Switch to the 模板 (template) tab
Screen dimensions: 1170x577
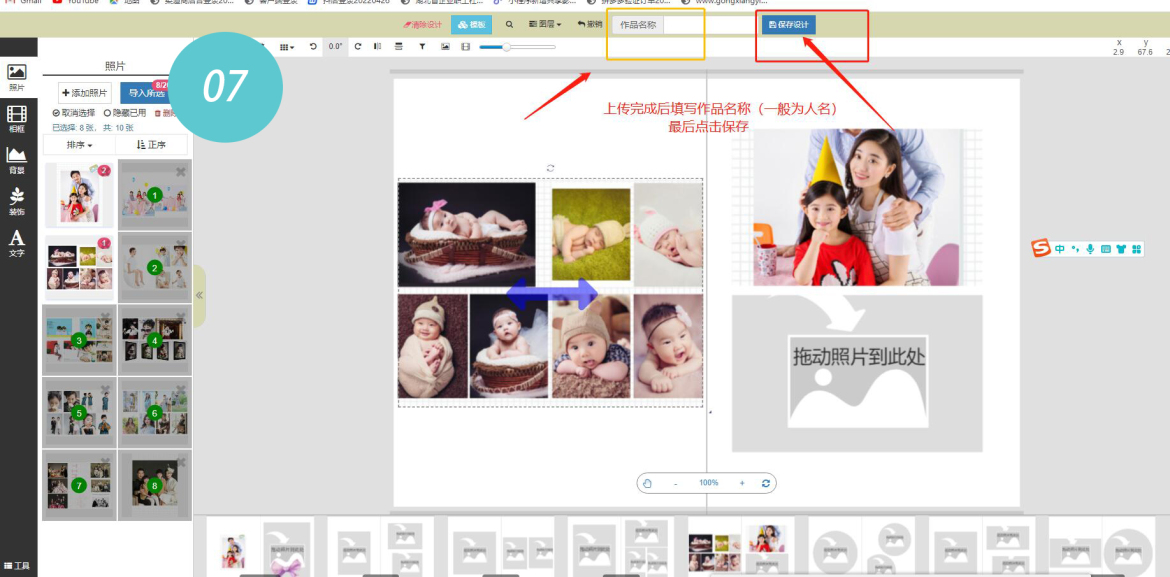pyautogui.click(x=471, y=24)
